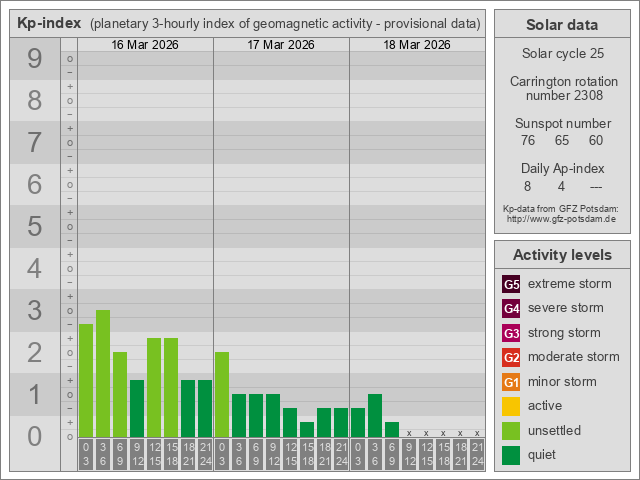Click the G5 extreme storm badge

[x=511, y=284]
